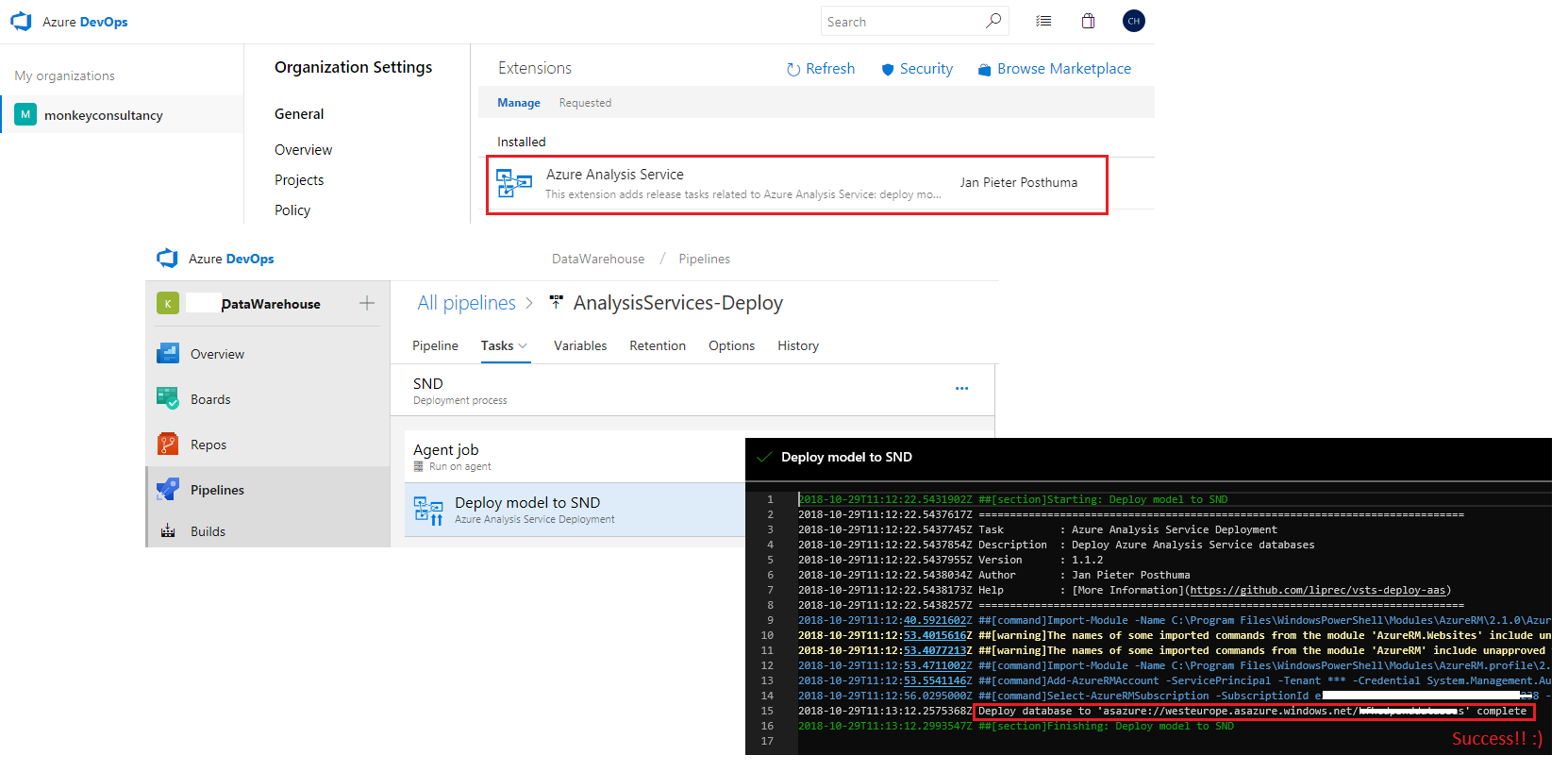The image size is (1568, 772).
Task: Click the All pipelines breadcrumb link
Action: click(467, 303)
